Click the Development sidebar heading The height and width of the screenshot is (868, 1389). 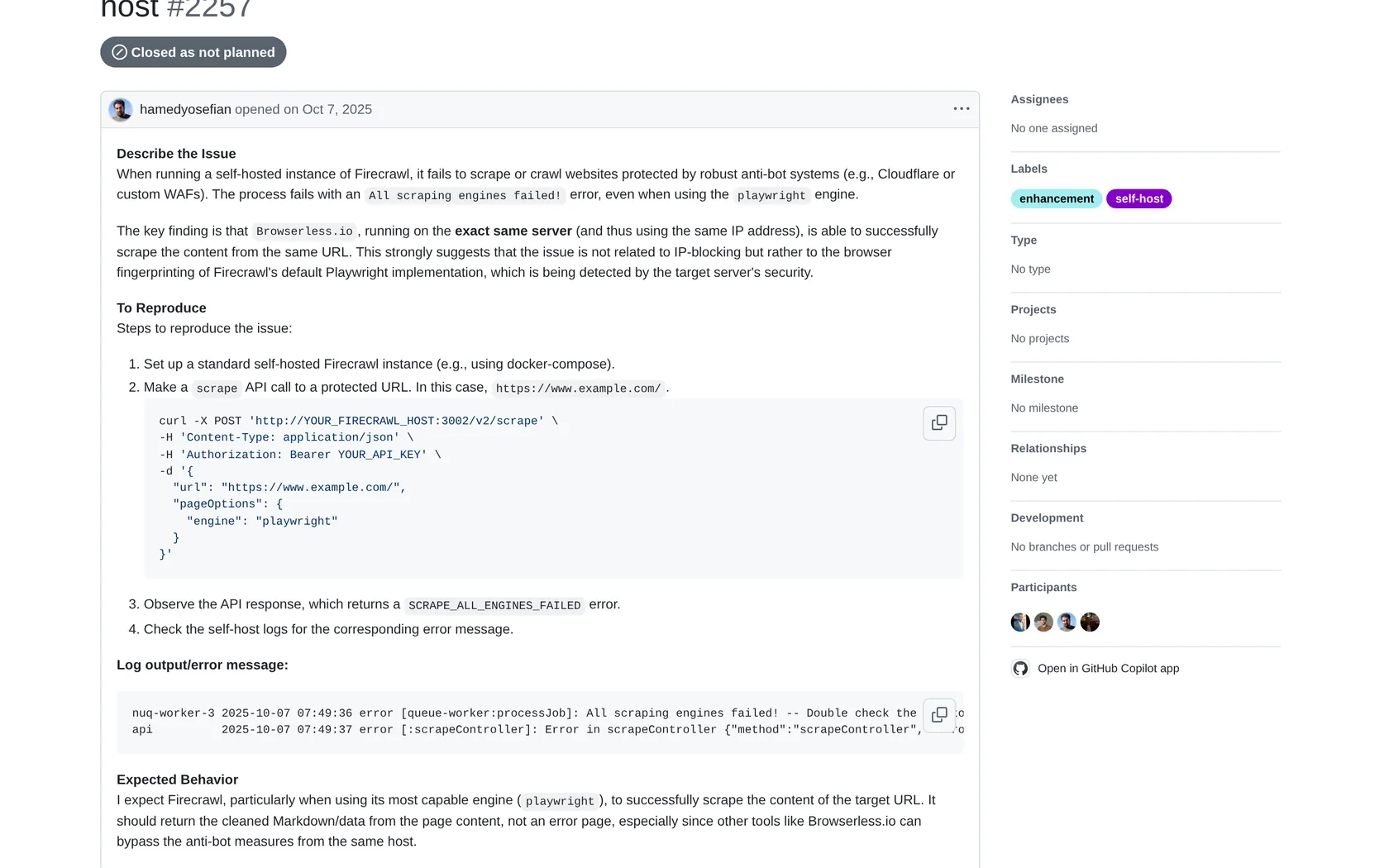tap(1047, 517)
